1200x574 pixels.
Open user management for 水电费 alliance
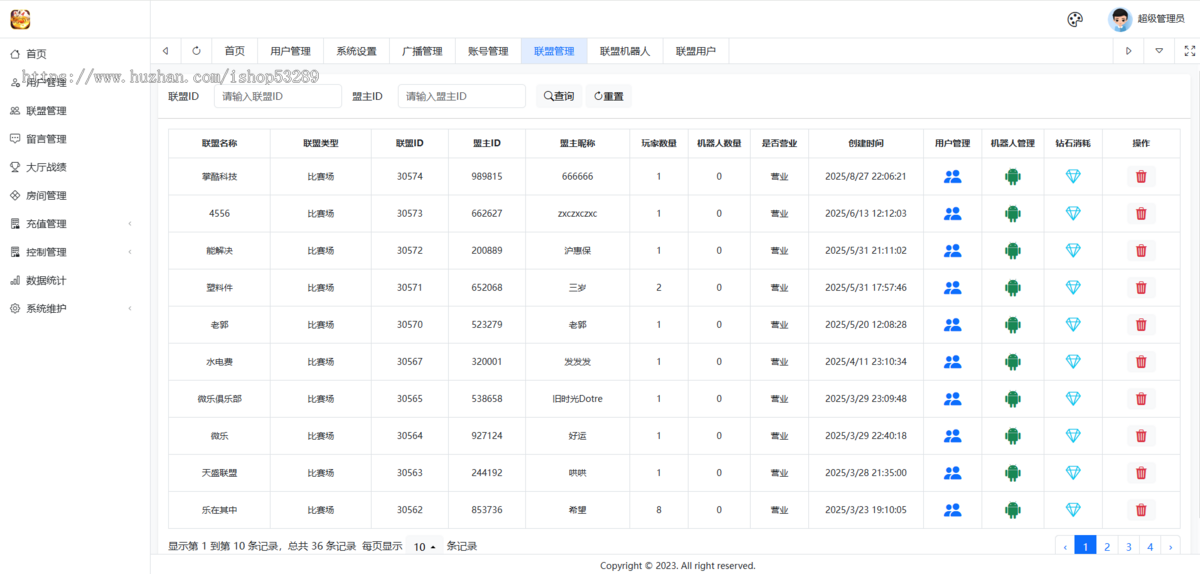(952, 361)
